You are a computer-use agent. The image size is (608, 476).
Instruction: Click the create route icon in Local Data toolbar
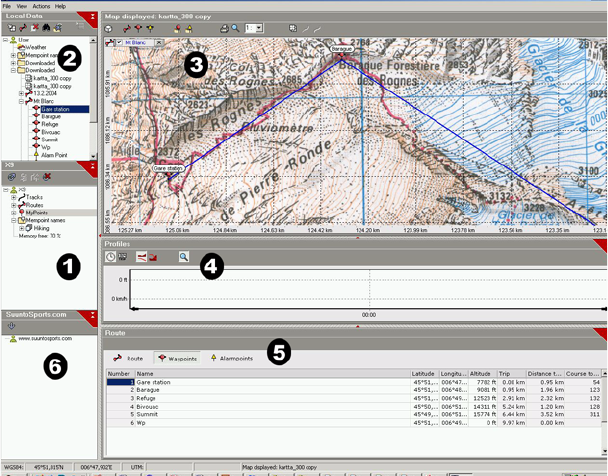pos(23,28)
